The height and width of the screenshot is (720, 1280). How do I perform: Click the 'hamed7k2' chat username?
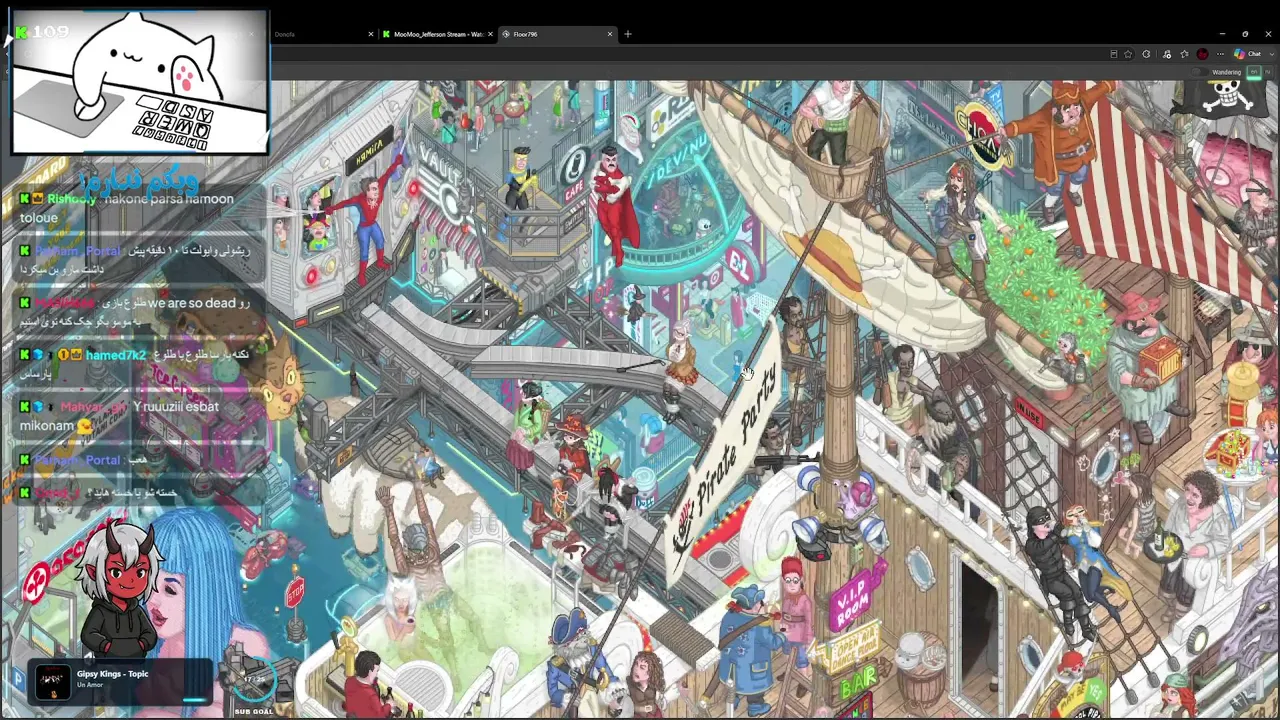pyautogui.click(x=116, y=354)
